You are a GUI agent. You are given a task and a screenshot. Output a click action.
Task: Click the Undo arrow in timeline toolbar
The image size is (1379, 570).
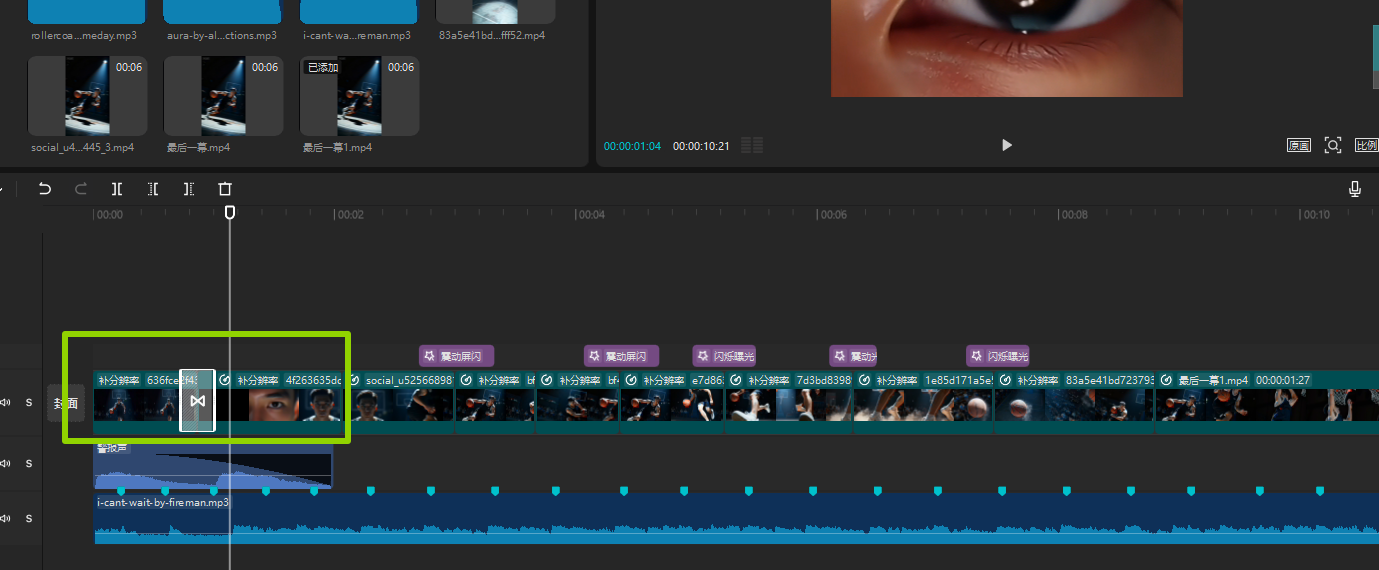click(x=45, y=188)
